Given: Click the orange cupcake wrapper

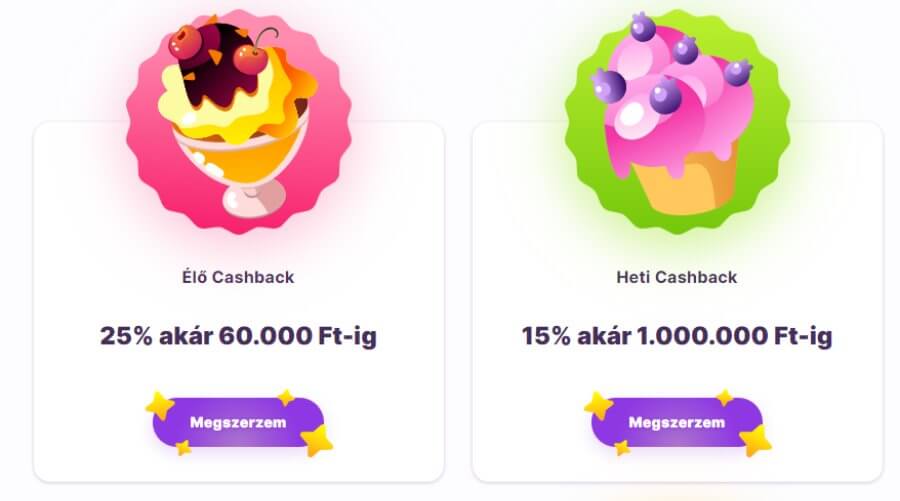Looking at the screenshot, I should (684, 182).
